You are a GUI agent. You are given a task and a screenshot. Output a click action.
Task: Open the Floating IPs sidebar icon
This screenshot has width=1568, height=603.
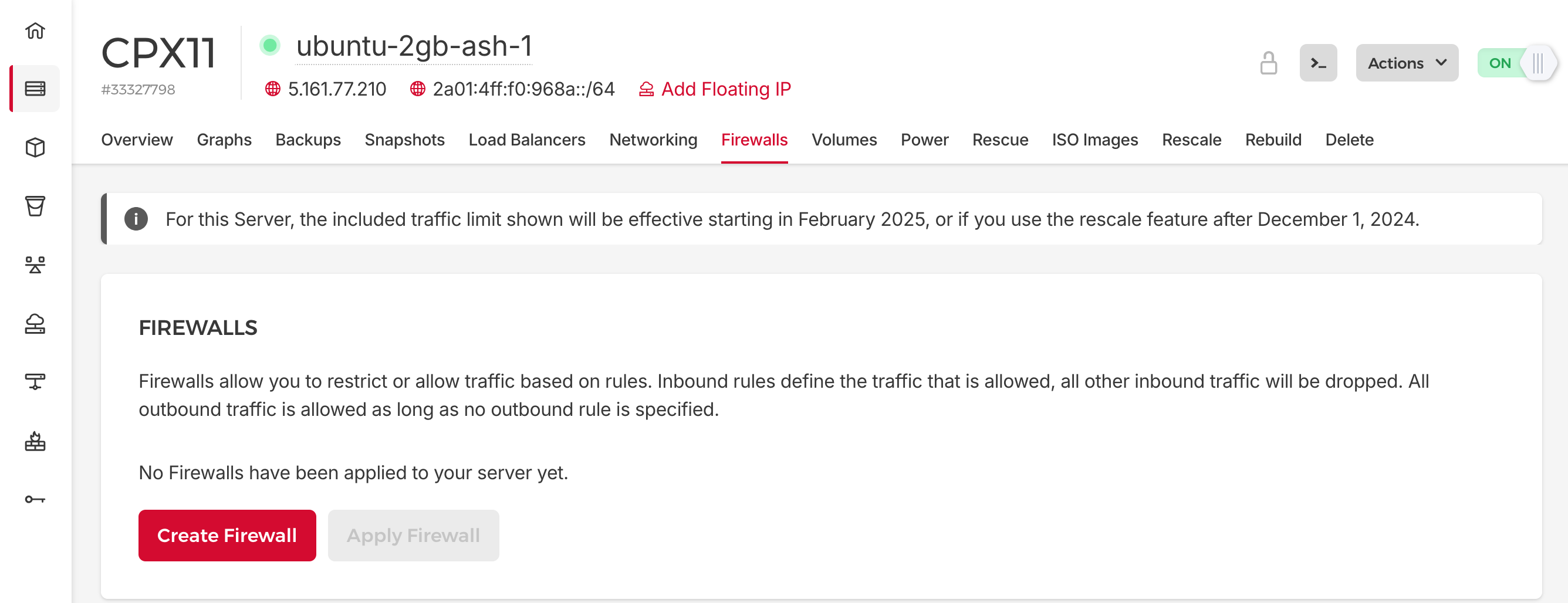tap(35, 324)
